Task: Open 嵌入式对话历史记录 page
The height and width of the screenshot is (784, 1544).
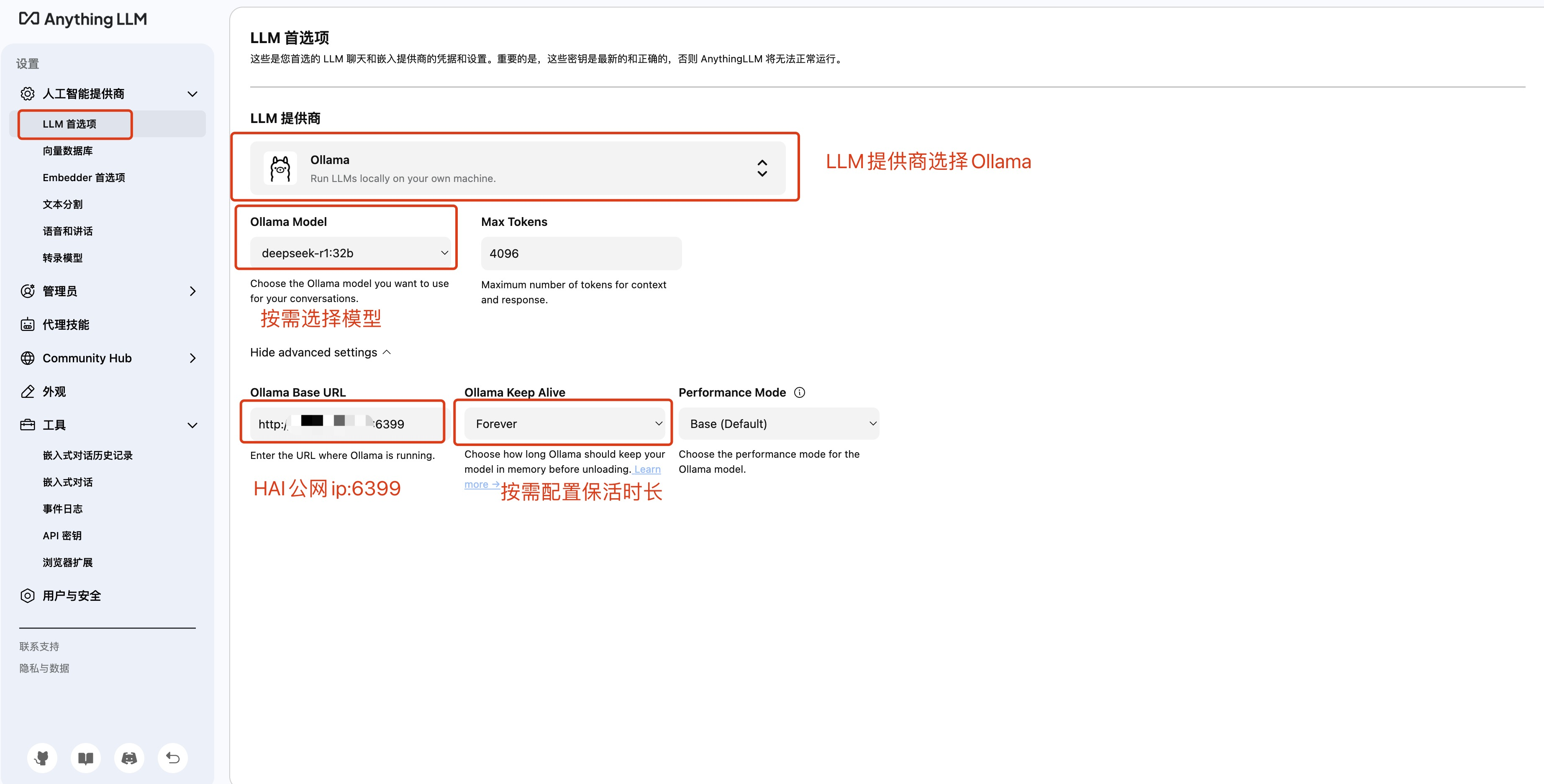Action: [87, 455]
